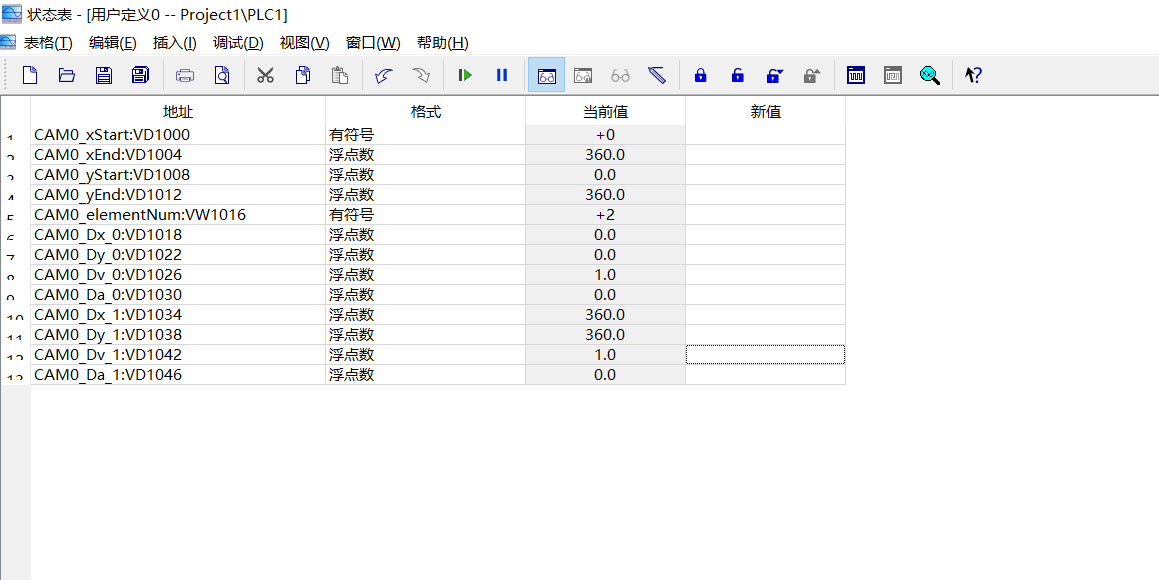
Task: Click format cell 浮点数 for CAM0_Dv_1
Action: pyautogui.click(x=425, y=354)
